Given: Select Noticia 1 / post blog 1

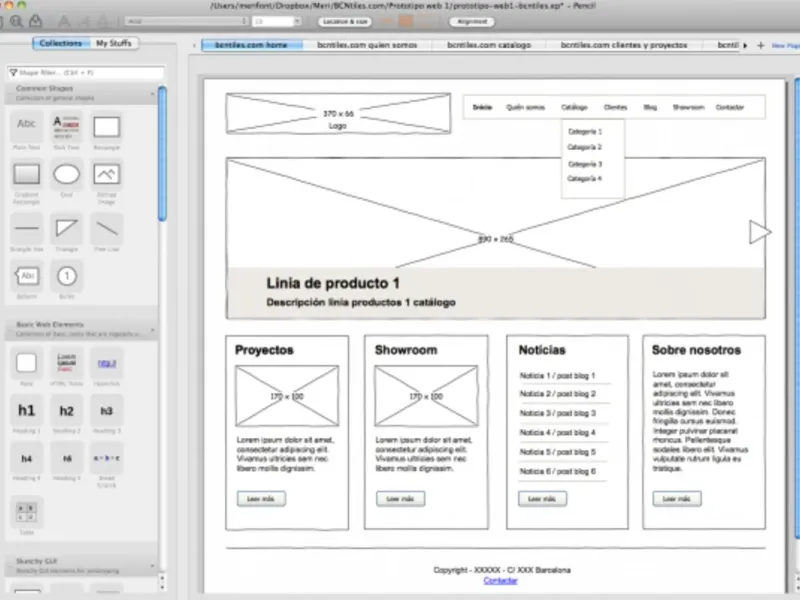Looking at the screenshot, I should (558, 376).
